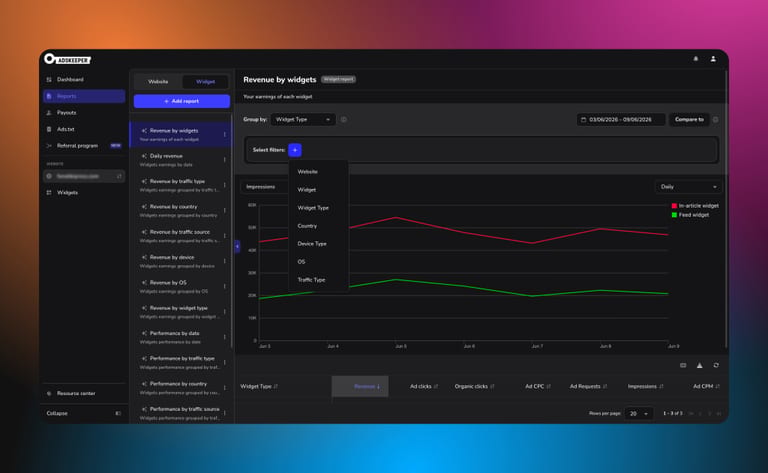Open more options for Revenue by device
This screenshot has width=768, height=473.
click(x=225, y=261)
